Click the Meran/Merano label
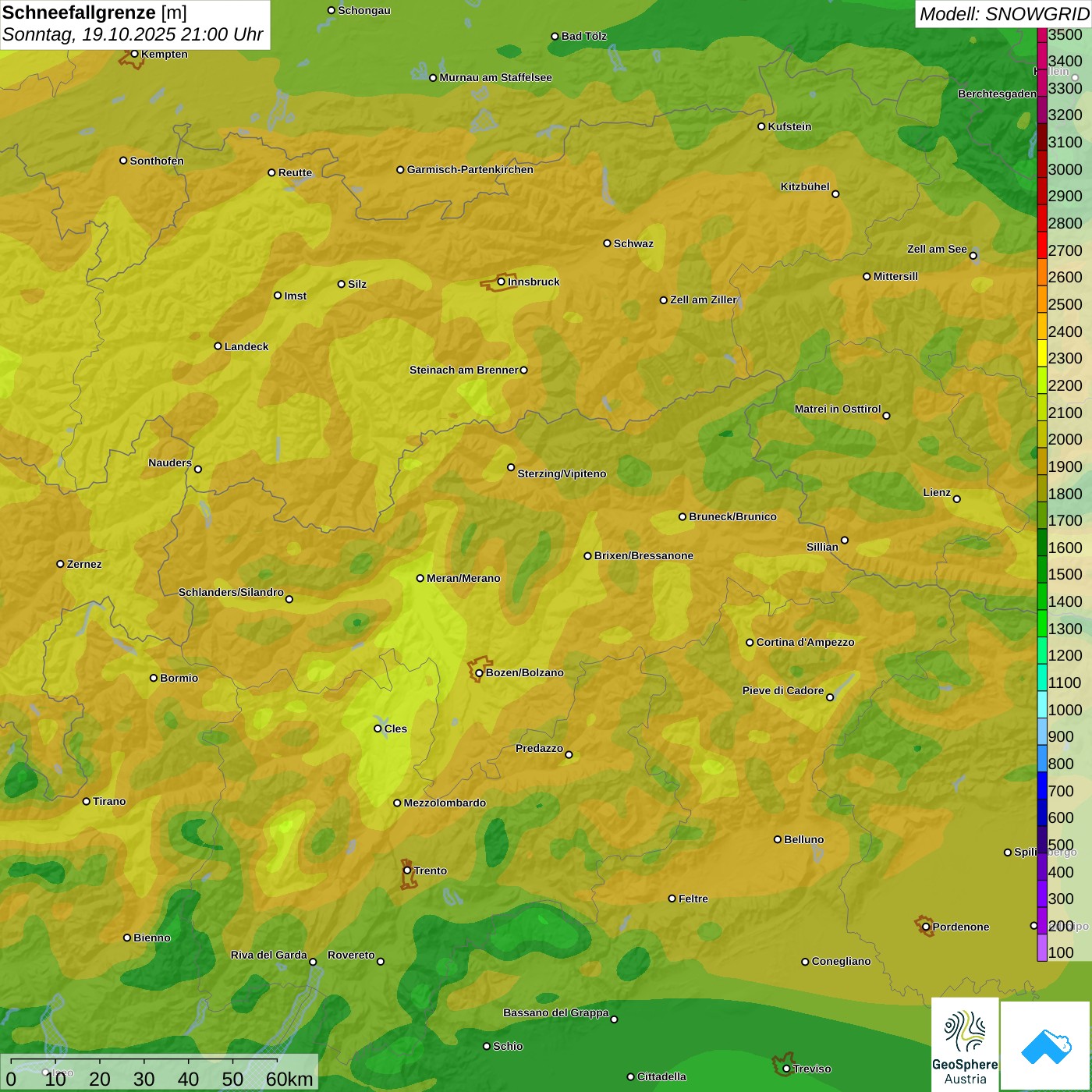Image resolution: width=1092 pixels, height=1092 pixels. [463, 578]
